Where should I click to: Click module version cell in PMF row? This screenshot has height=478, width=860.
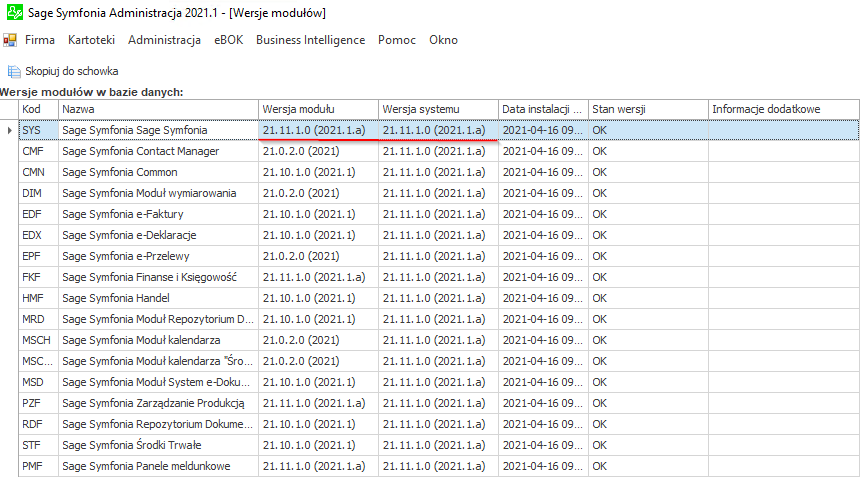click(x=319, y=466)
